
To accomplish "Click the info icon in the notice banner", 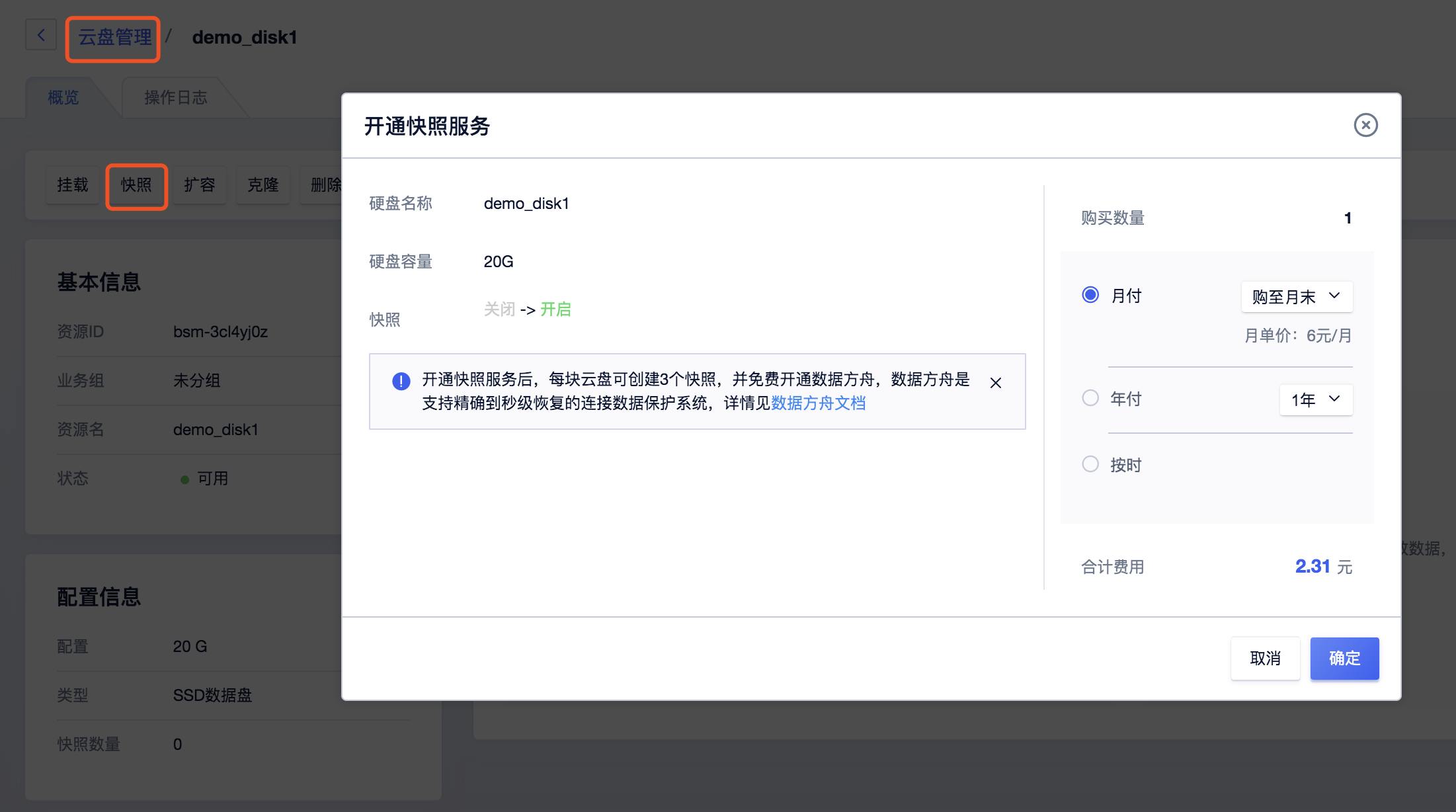I will (401, 381).
